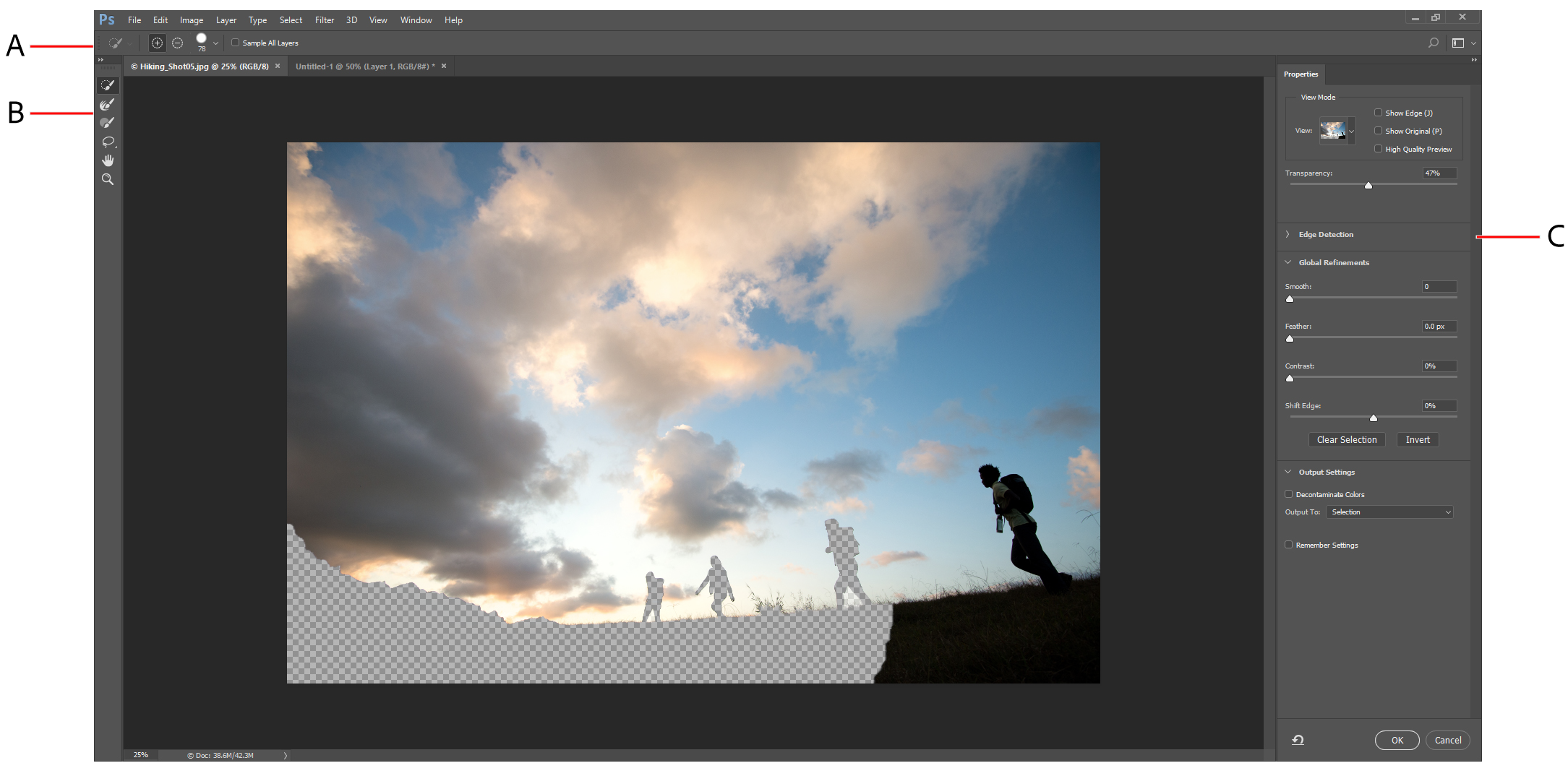Enable High Quality Preview
Screen dimensions: 1568x776
pyautogui.click(x=1378, y=149)
